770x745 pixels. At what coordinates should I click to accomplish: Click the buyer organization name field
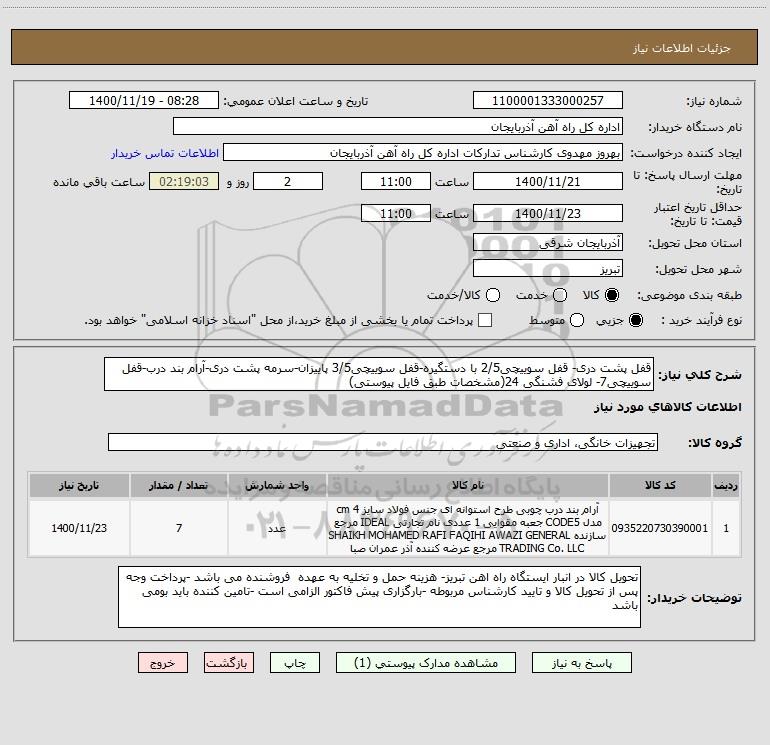pos(398,126)
